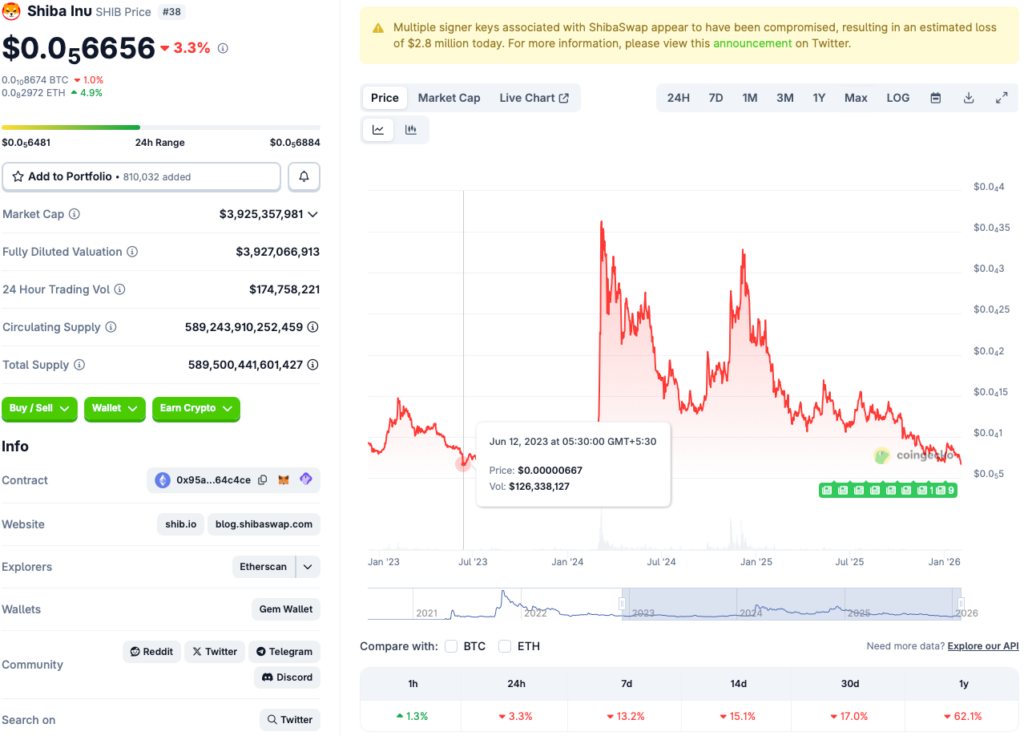Enable ETH comparison checkbox
Image resolution: width=1024 pixels, height=736 pixels.
pos(505,646)
